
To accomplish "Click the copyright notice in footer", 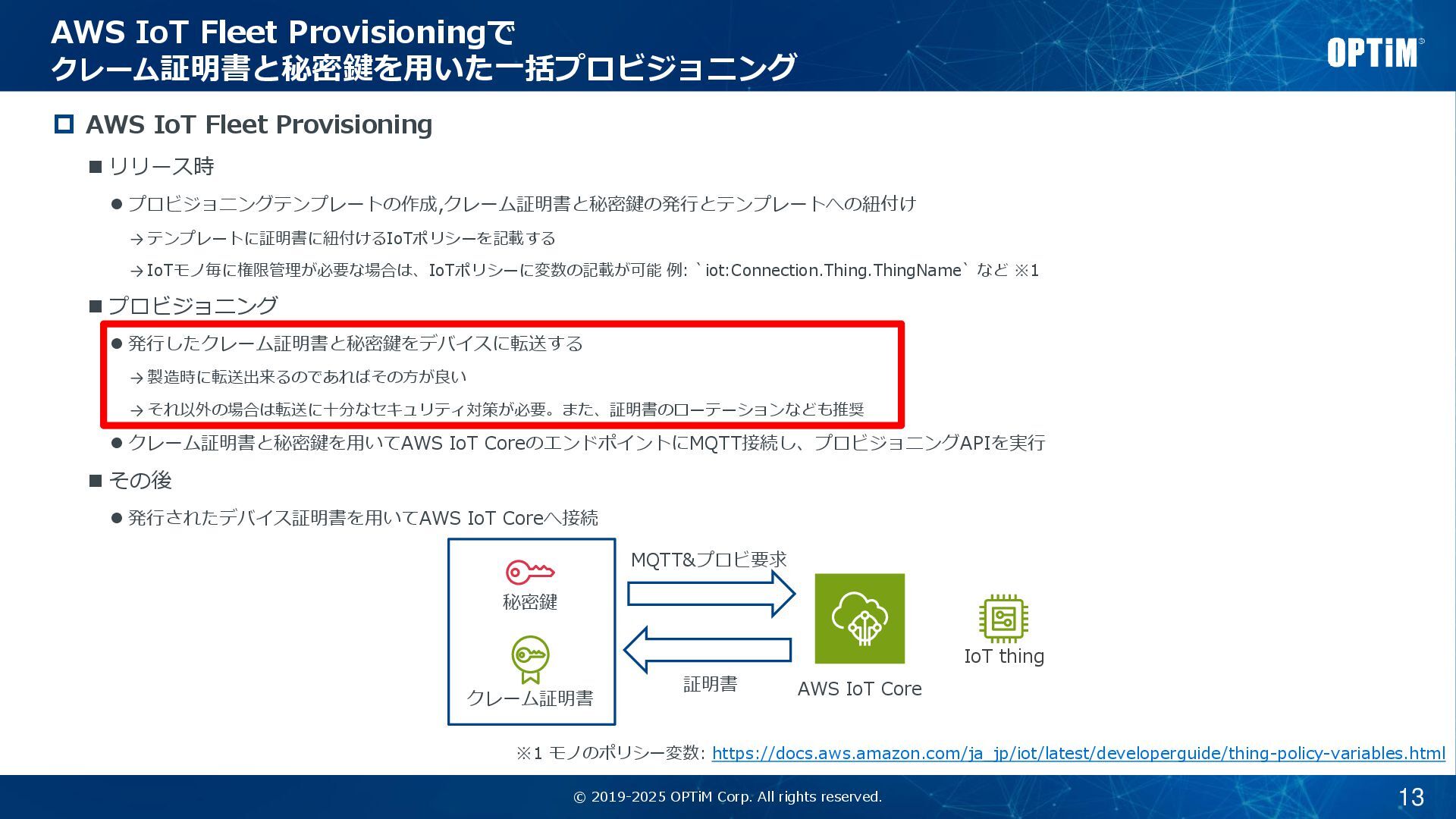I will pyautogui.click(x=727, y=797).
